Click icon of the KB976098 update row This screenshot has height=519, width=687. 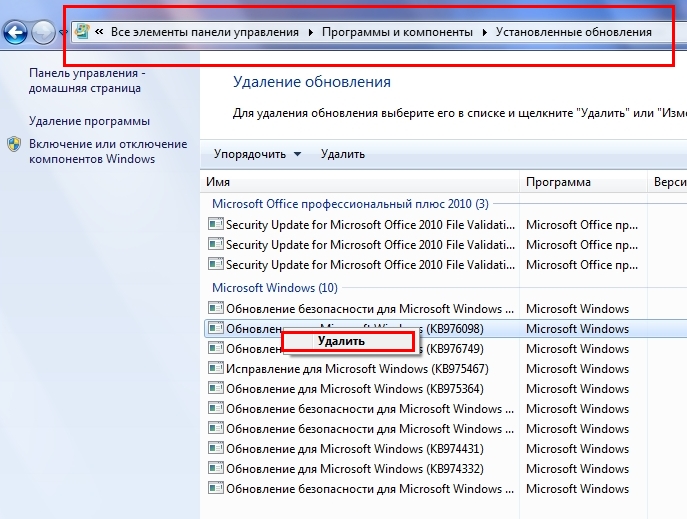216,328
